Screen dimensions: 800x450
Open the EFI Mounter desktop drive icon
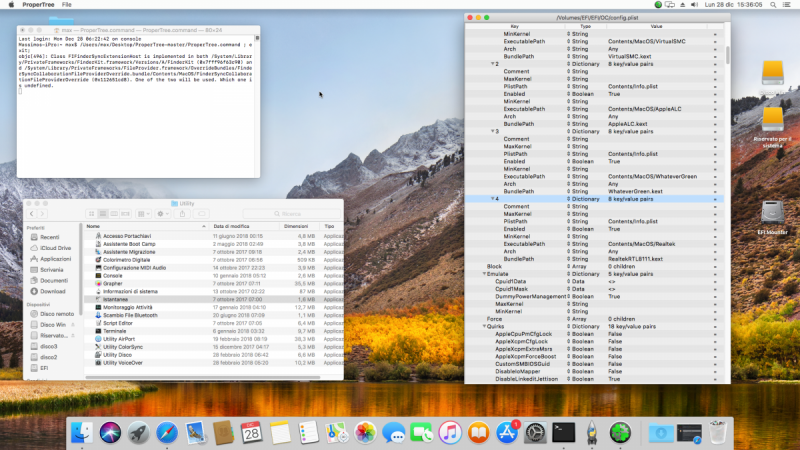(774, 213)
